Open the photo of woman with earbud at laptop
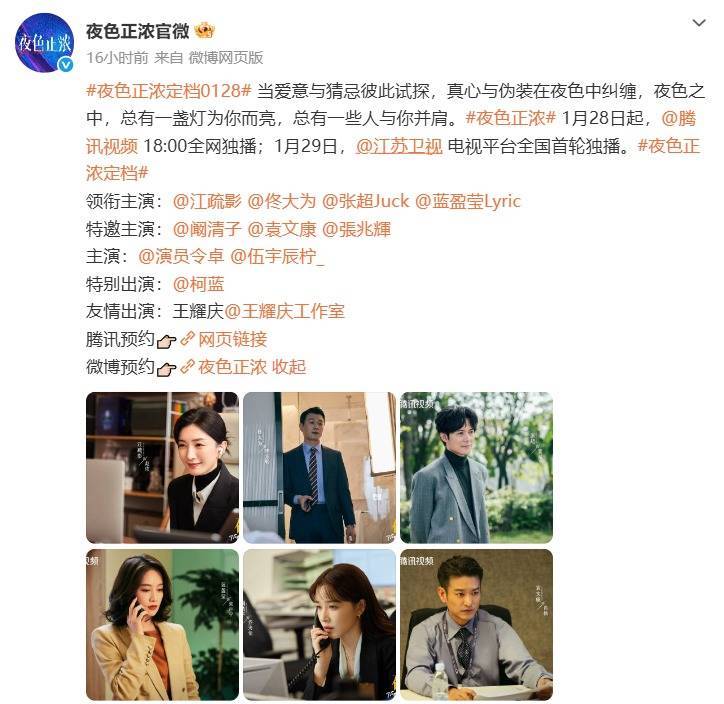The height and width of the screenshot is (704, 724). (x=163, y=468)
